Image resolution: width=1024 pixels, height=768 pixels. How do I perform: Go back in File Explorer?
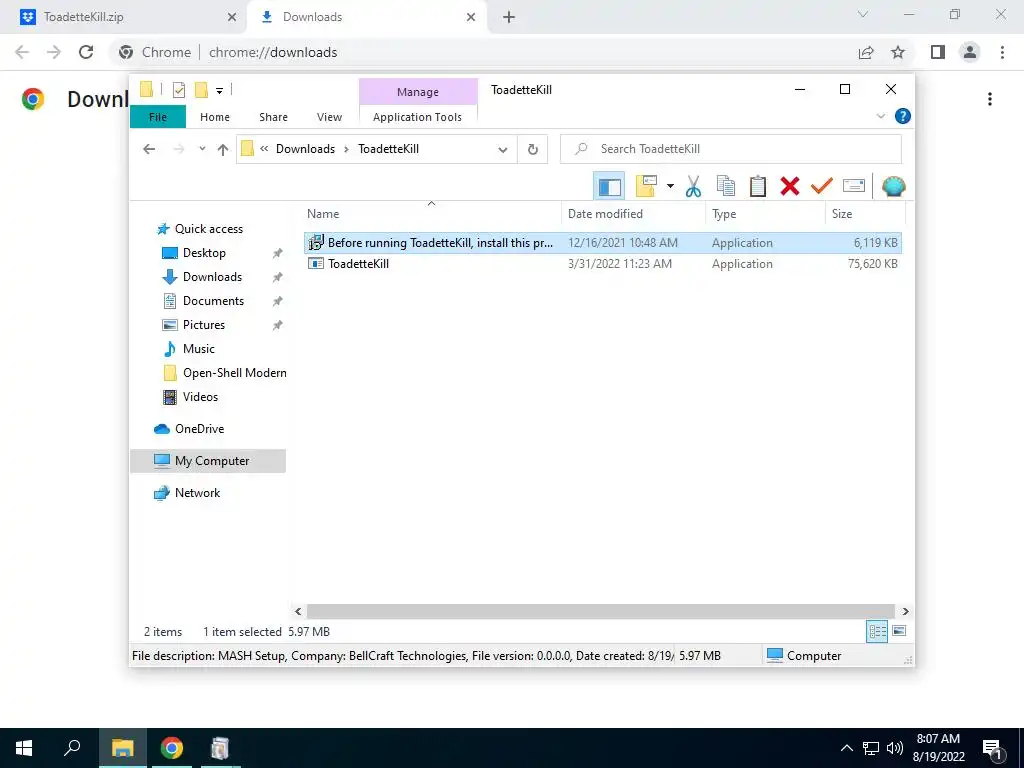click(x=149, y=149)
